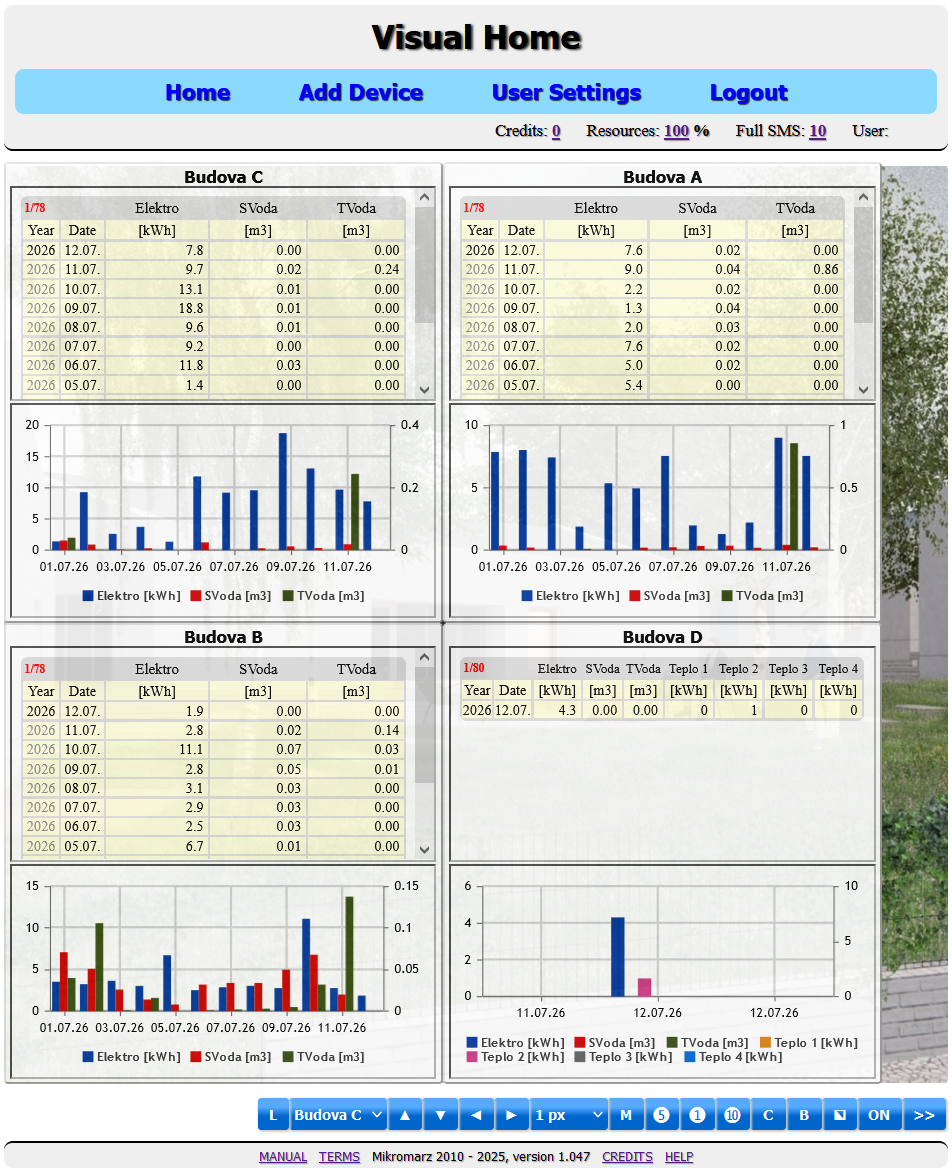Toggle Teplo 2 series in Budova D legend
This screenshot has width=952, height=1172.
pos(516,1057)
